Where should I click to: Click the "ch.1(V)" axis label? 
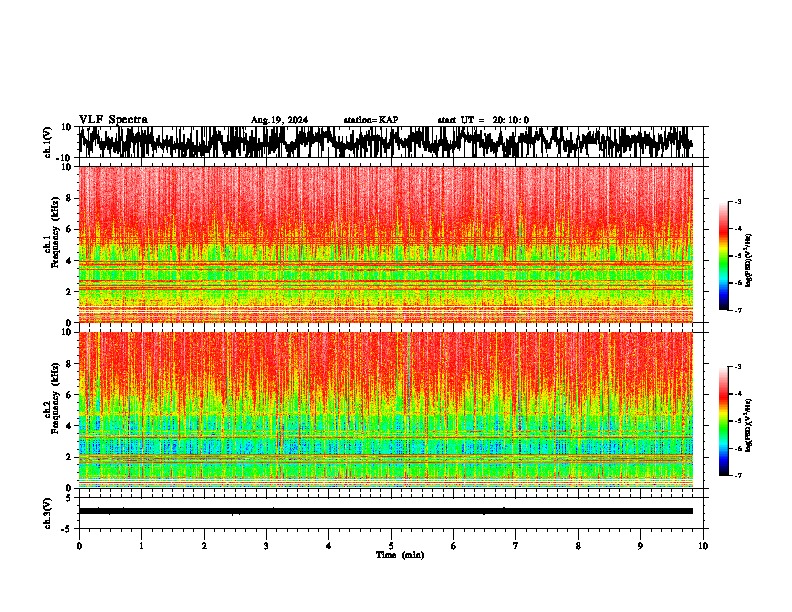(48, 142)
